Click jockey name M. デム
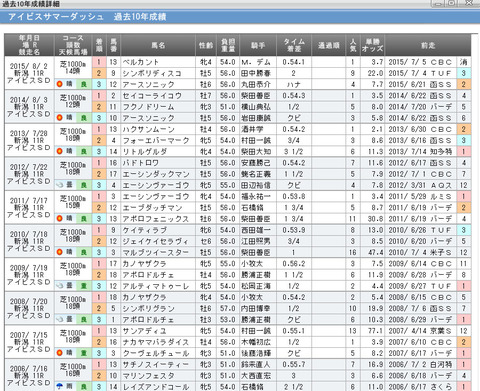The image size is (480, 391). (x=256, y=62)
